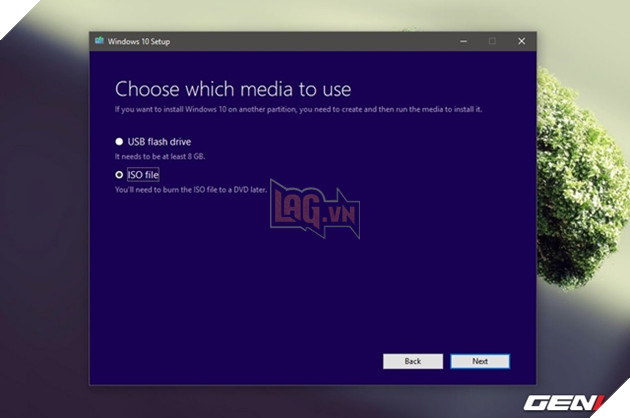The image size is (630, 418).
Task: Click the Next button
Action: tap(480, 361)
